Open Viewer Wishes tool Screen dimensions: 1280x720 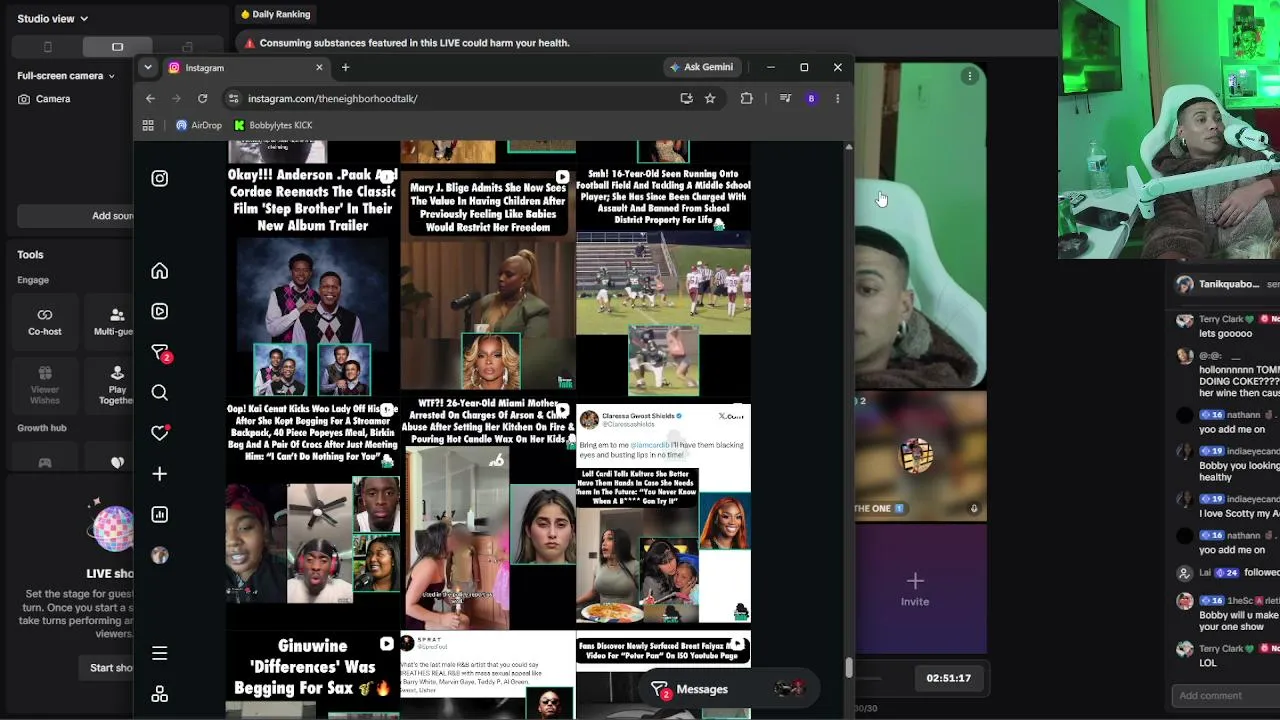pyautogui.click(x=45, y=385)
